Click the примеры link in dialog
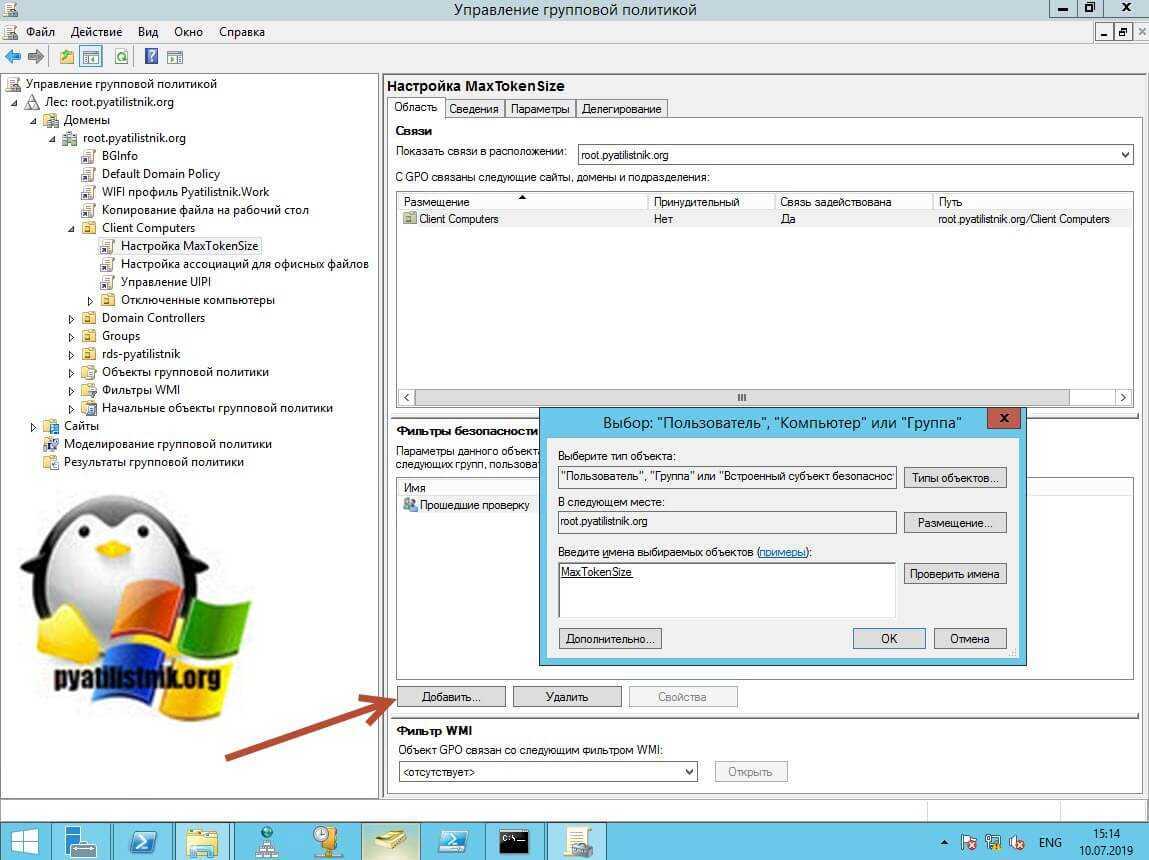 782,552
